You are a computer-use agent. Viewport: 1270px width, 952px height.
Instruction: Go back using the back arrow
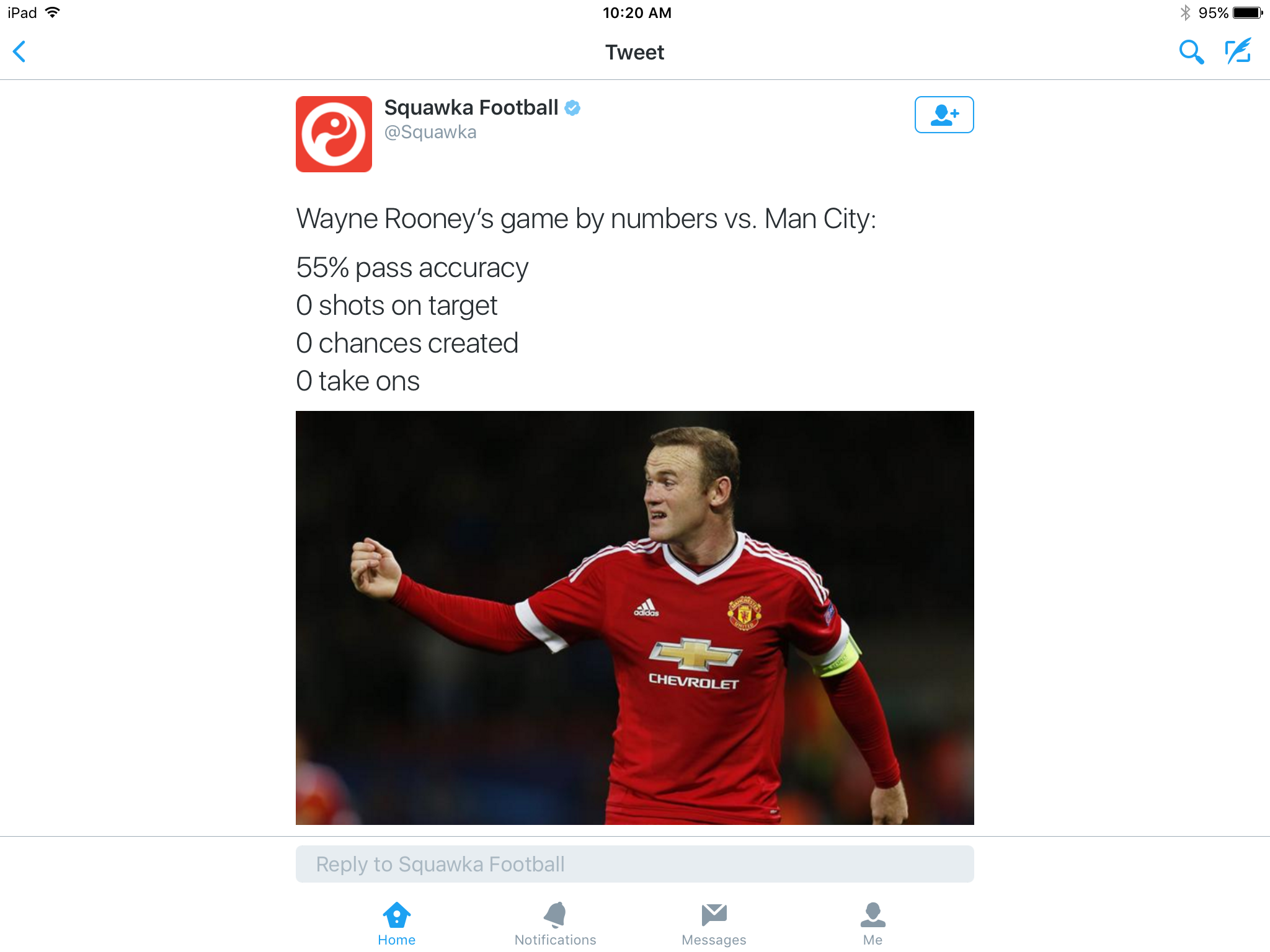click(19, 51)
